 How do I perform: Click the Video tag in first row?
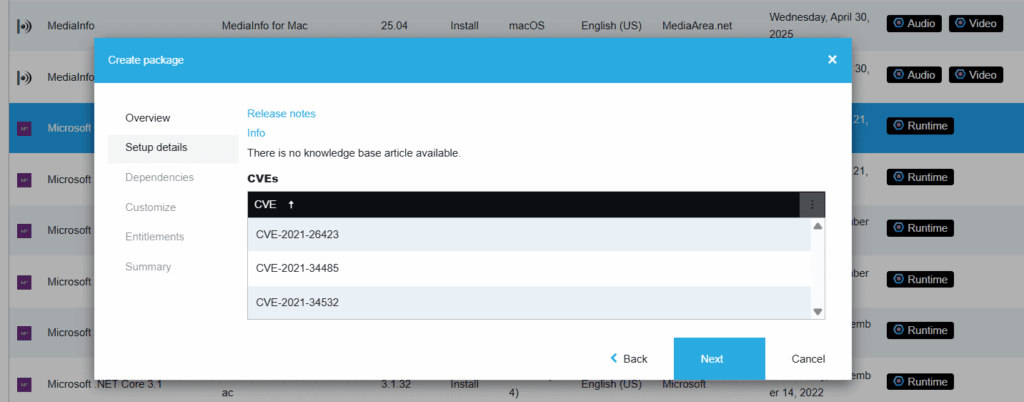[975, 23]
